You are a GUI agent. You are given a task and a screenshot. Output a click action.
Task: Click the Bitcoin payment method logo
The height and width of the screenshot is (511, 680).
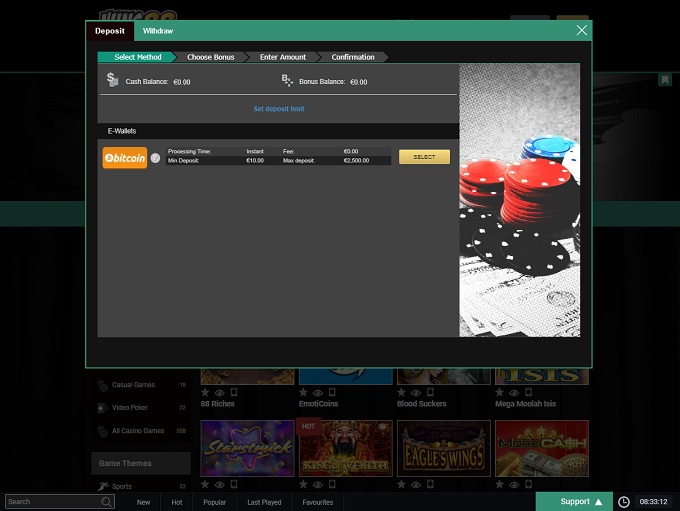[x=125, y=157]
